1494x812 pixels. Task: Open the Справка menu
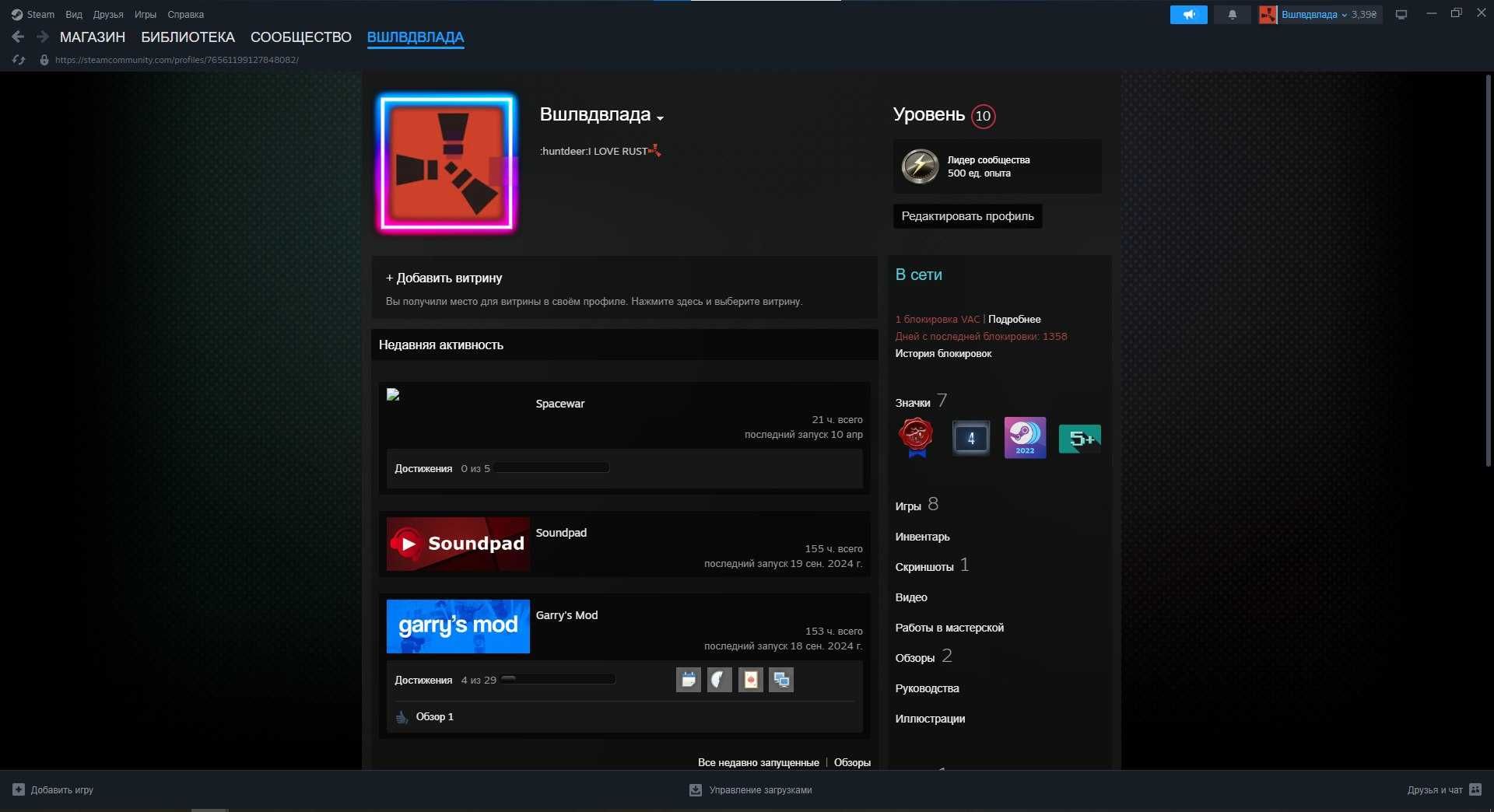coord(186,15)
